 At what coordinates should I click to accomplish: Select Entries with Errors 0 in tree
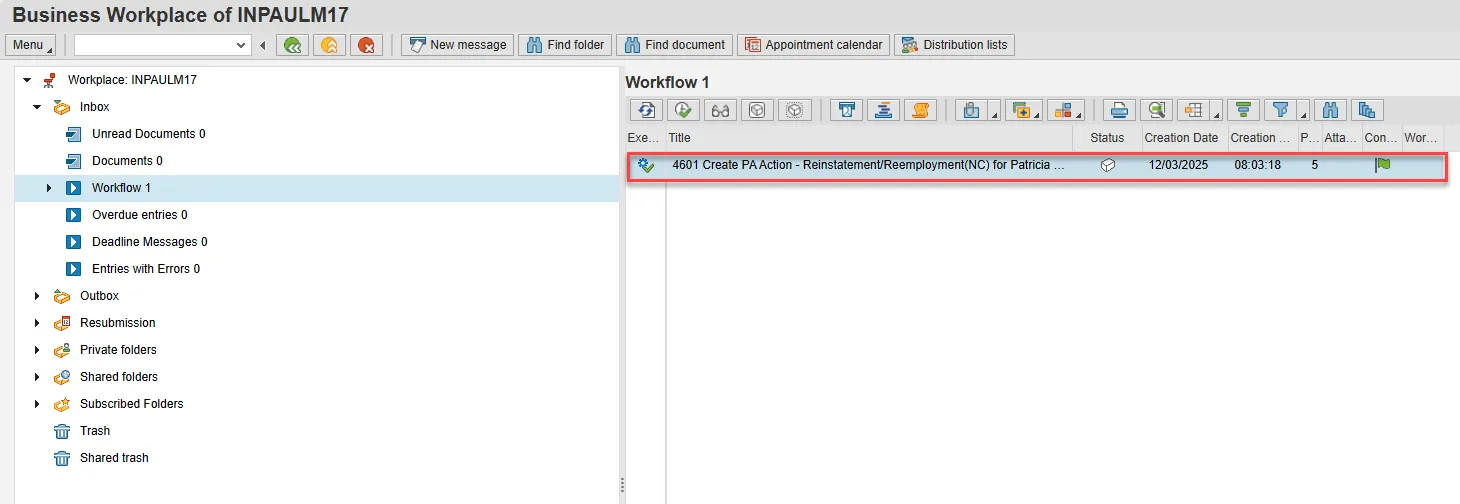146,269
